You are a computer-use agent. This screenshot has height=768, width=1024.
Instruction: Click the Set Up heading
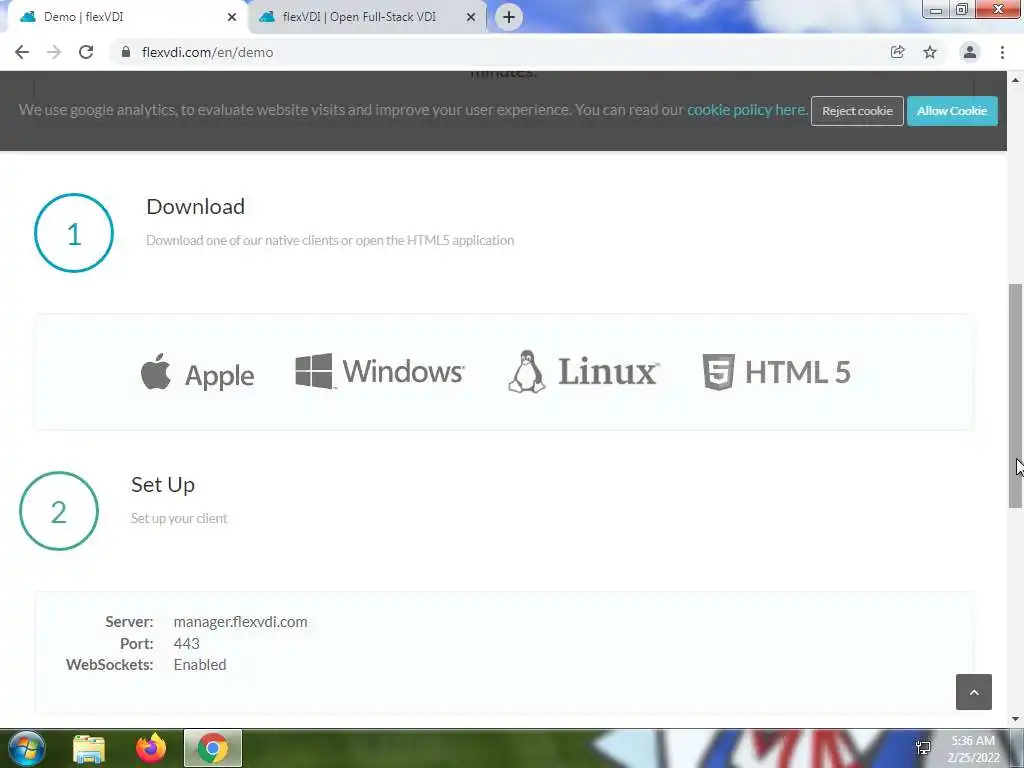tap(163, 485)
